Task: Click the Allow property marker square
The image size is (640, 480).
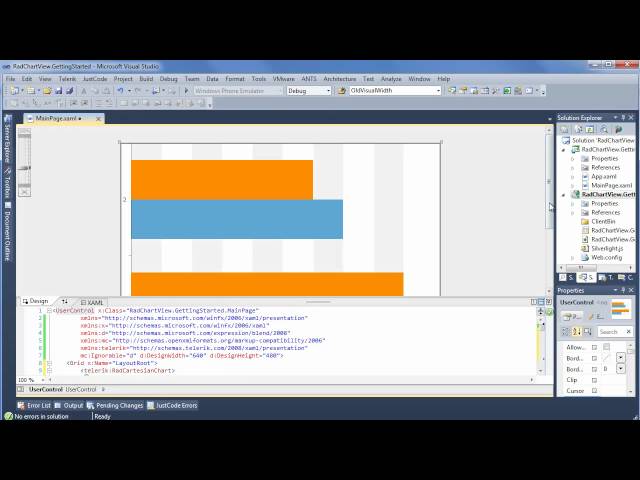Action: (594, 347)
